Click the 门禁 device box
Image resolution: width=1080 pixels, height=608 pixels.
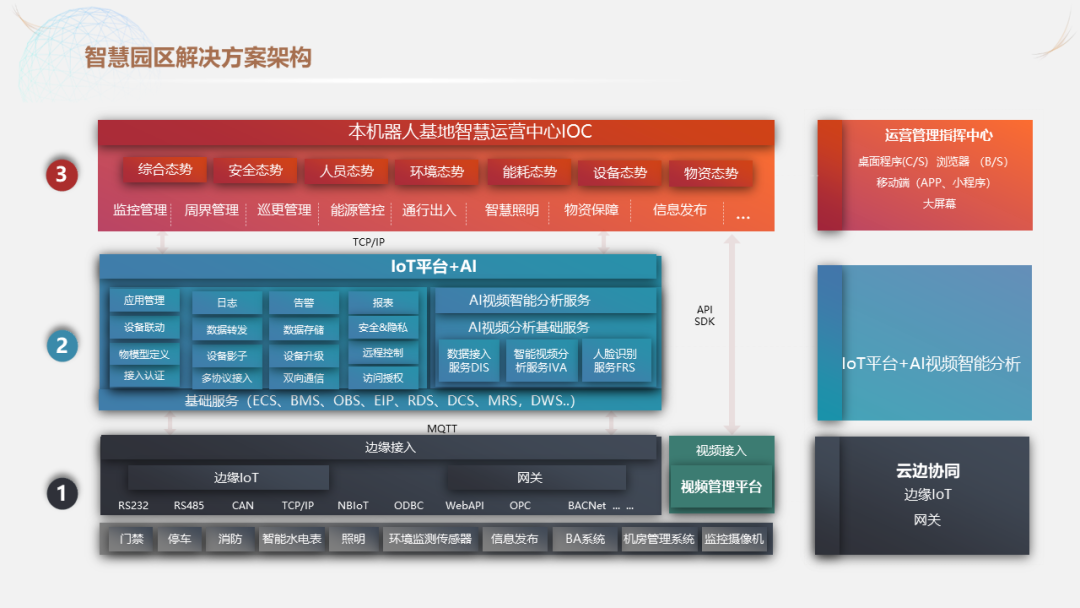tap(132, 539)
